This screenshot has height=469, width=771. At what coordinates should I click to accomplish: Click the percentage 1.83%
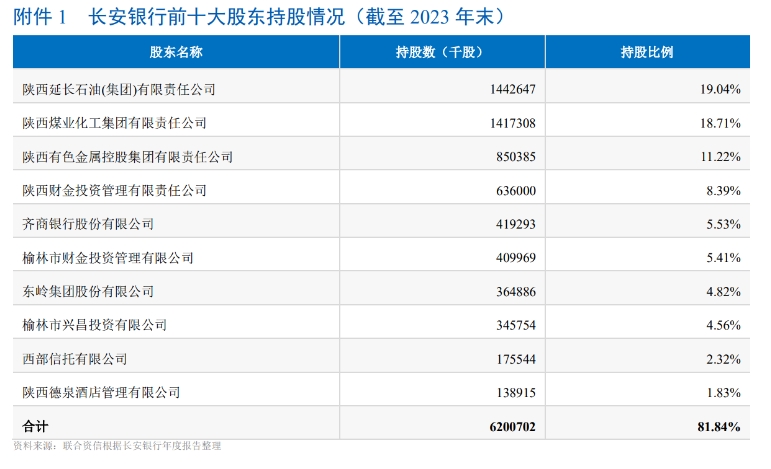click(x=723, y=392)
